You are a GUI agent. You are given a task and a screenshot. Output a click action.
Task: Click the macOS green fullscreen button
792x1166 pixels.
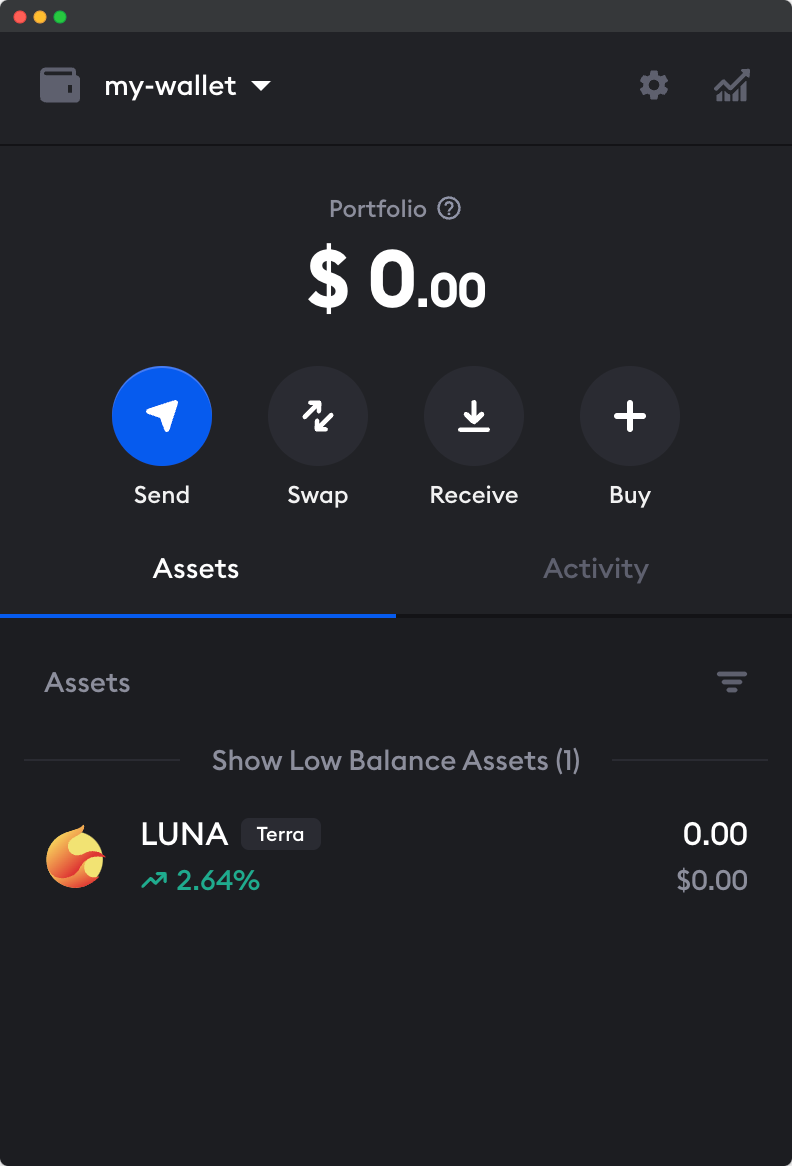(60, 17)
